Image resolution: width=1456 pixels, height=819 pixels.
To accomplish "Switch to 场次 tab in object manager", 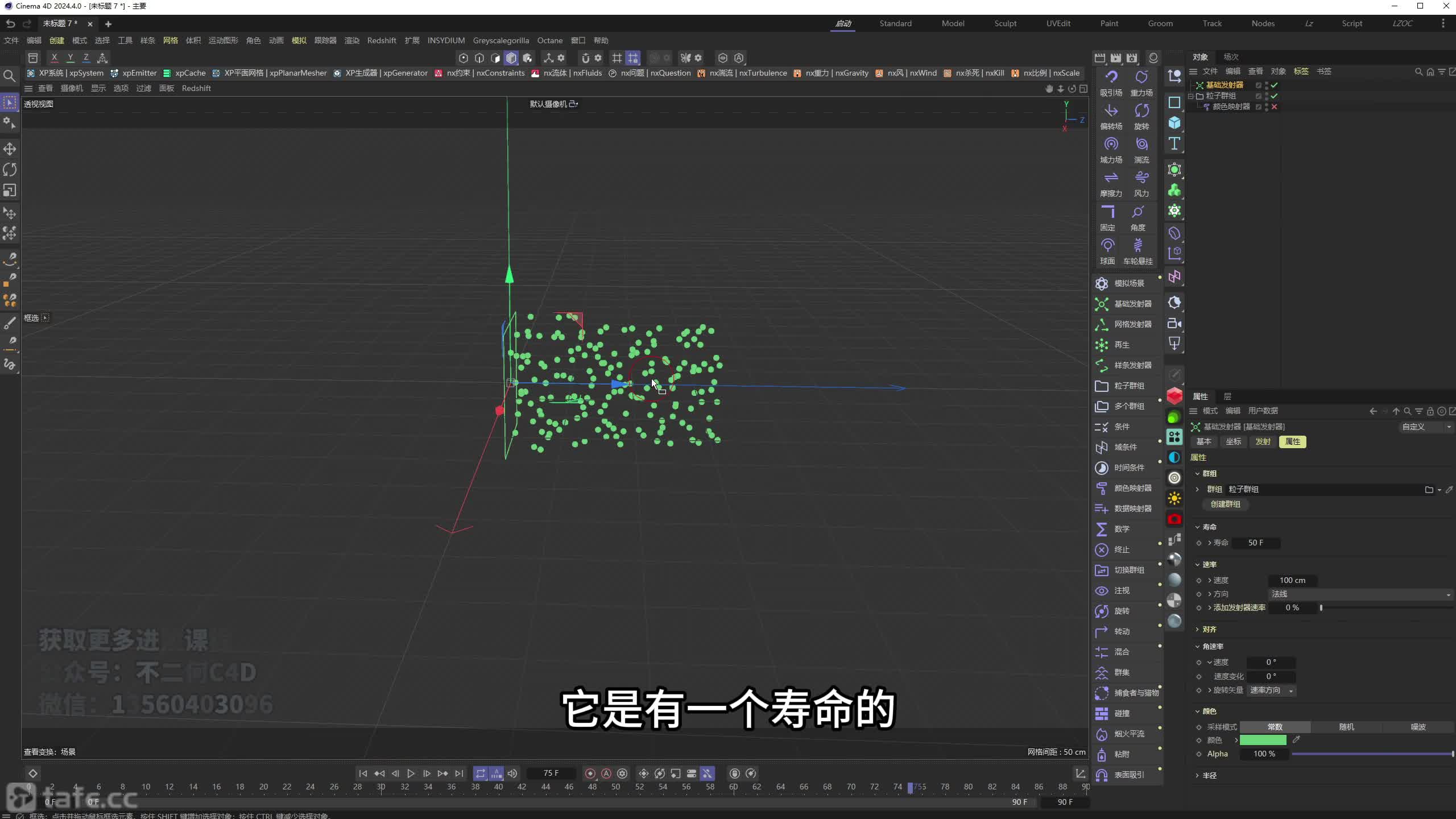I will coord(1231,57).
